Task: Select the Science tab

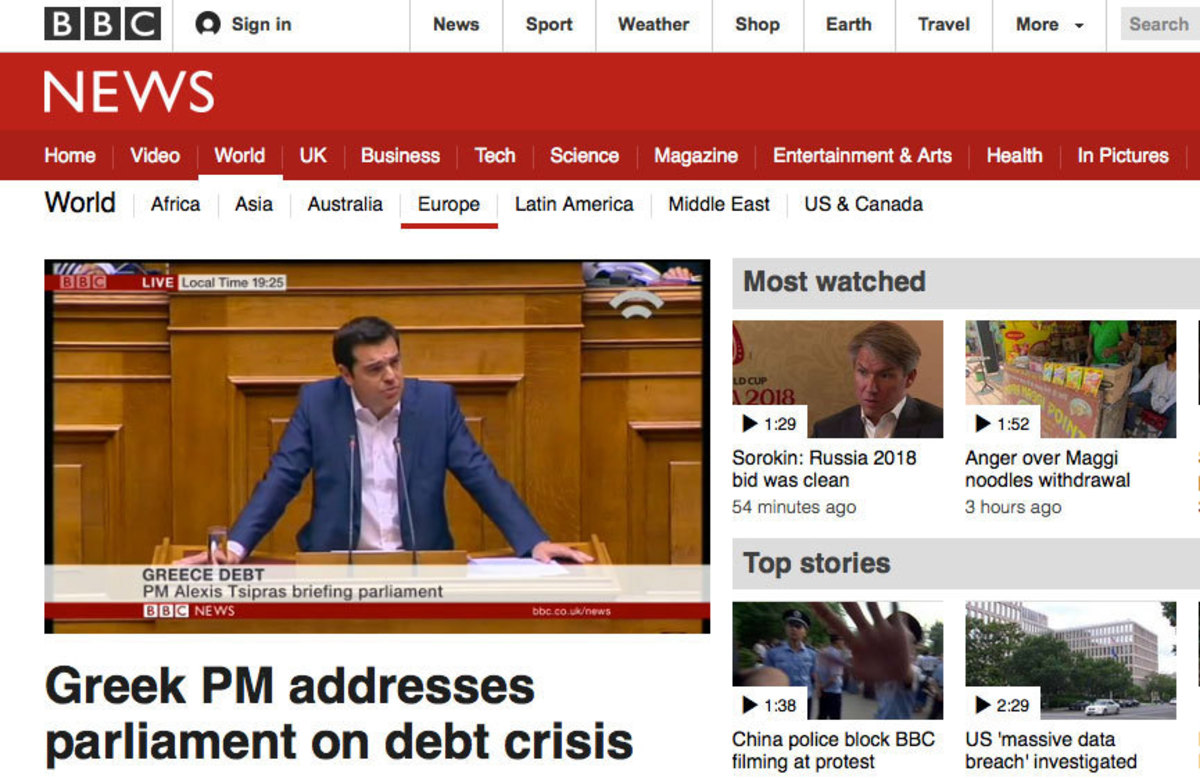Action: pyautogui.click(x=584, y=156)
